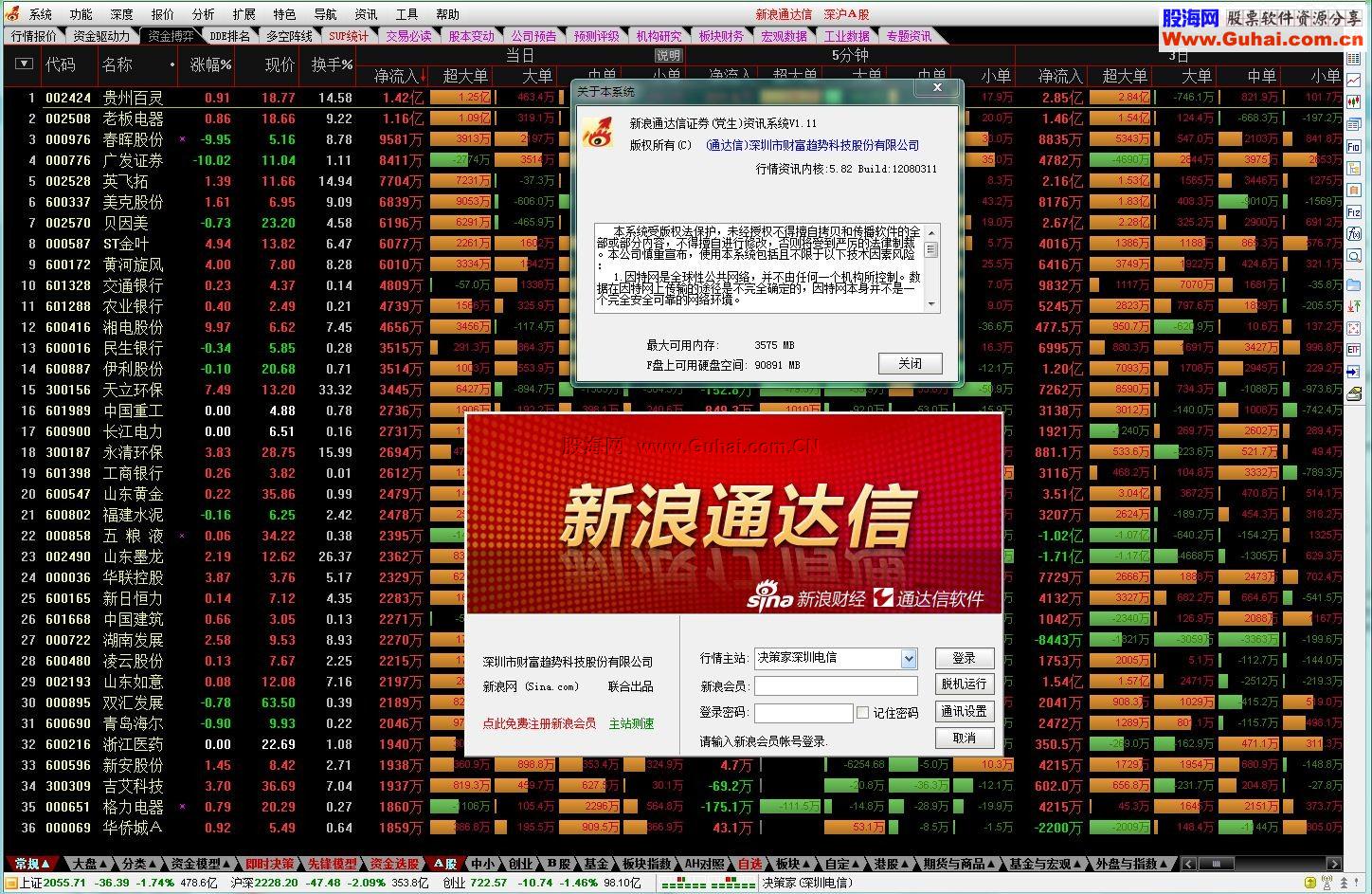Click into the 登录密码 password field
The width and height of the screenshot is (1372, 894).
point(803,712)
